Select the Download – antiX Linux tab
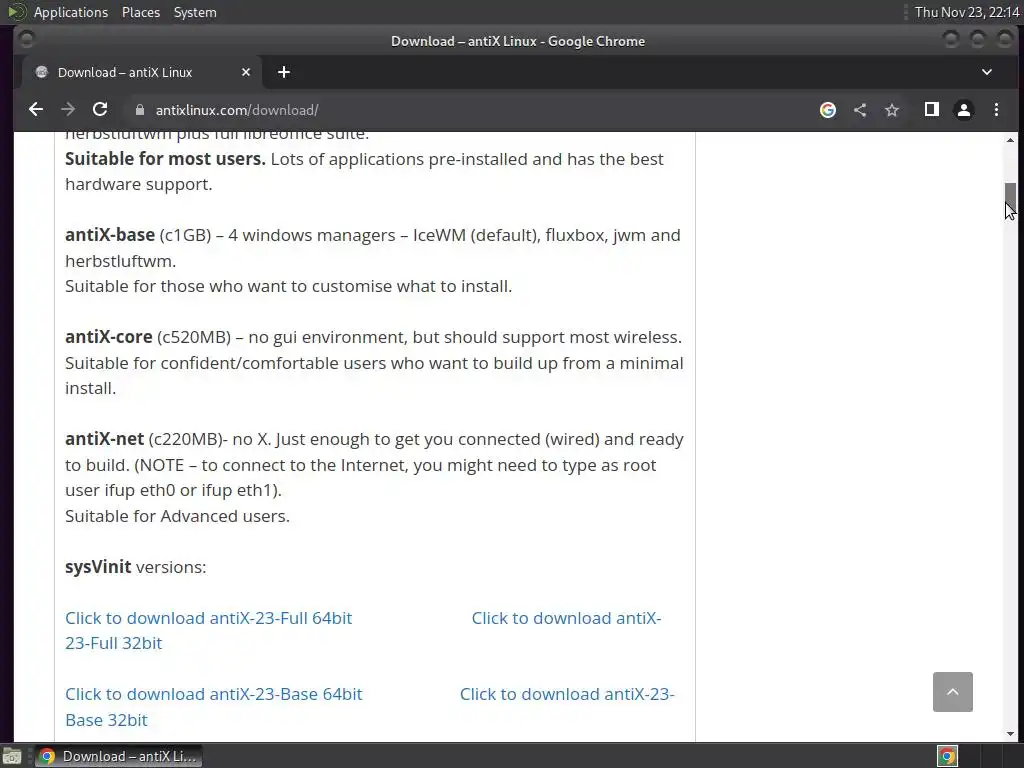This screenshot has width=1024, height=768. [x=140, y=72]
